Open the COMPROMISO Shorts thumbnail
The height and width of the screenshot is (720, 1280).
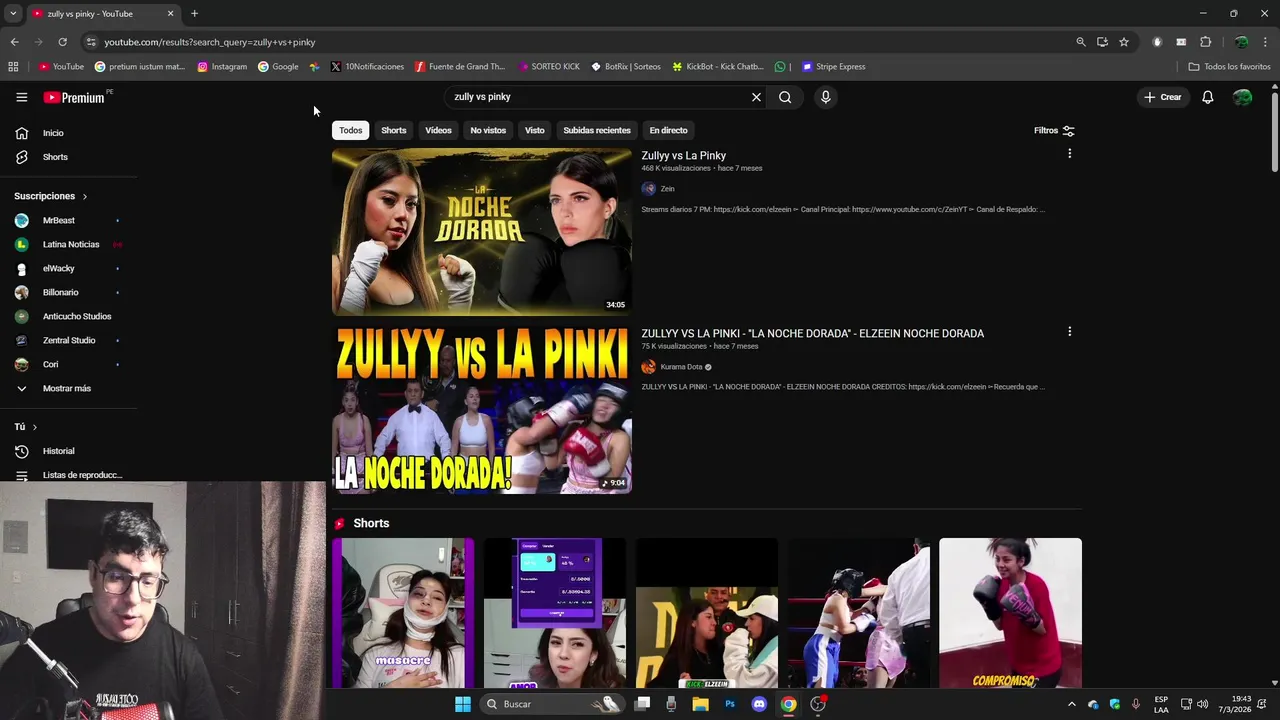(1010, 613)
